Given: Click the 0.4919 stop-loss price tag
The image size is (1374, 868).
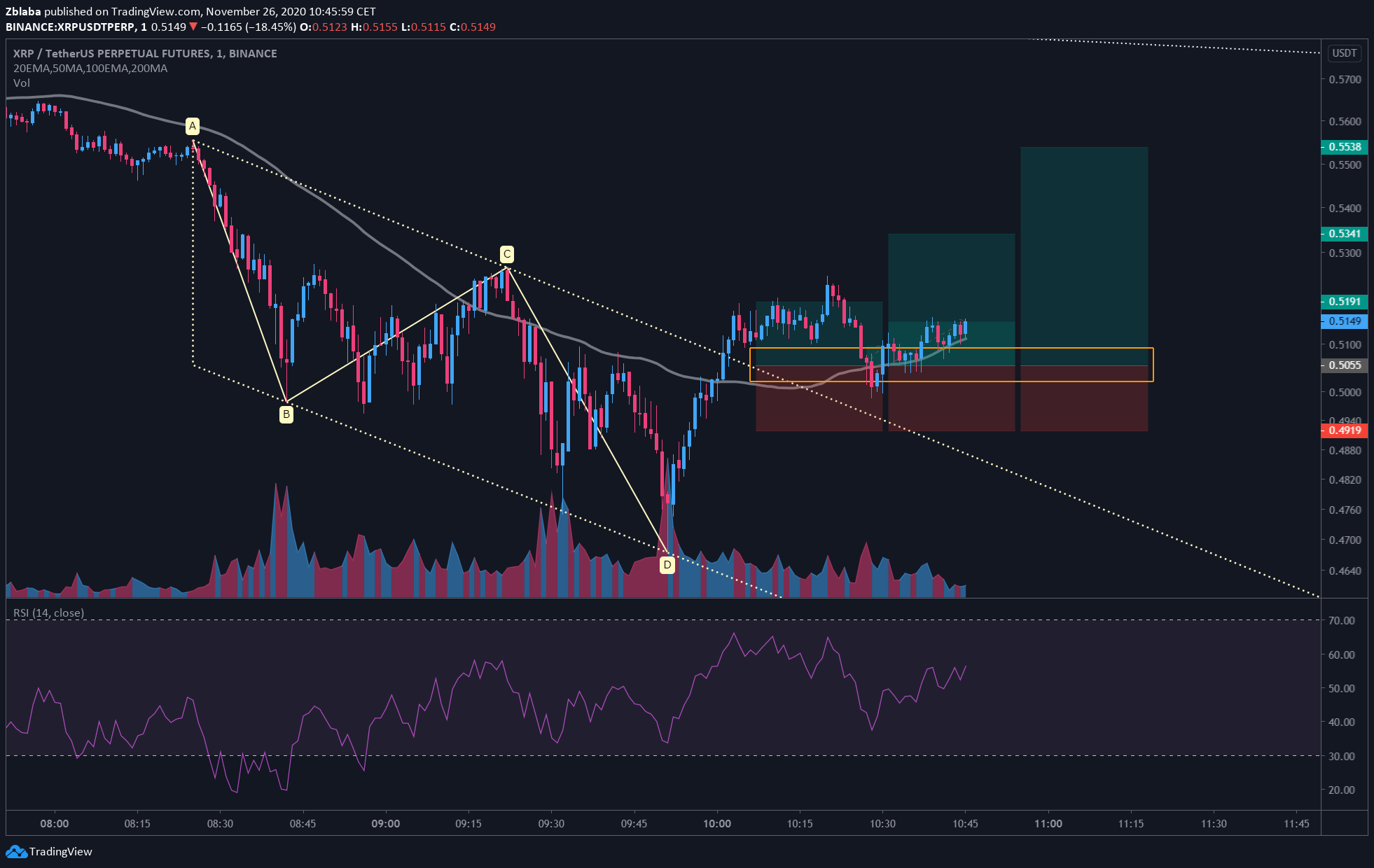Looking at the screenshot, I should coord(1344,430).
